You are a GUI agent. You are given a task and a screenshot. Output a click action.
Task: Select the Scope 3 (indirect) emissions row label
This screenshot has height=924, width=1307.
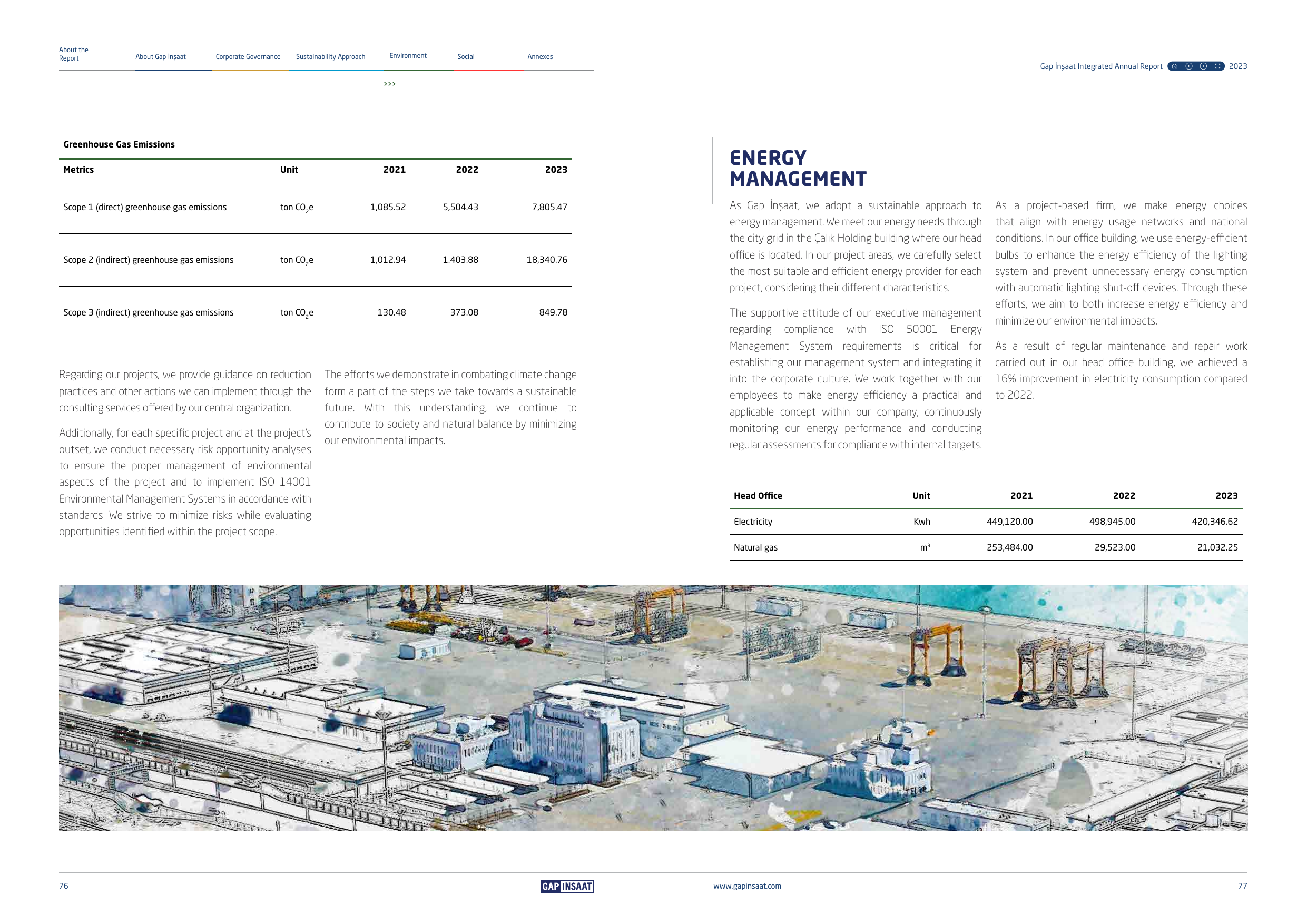coord(148,312)
